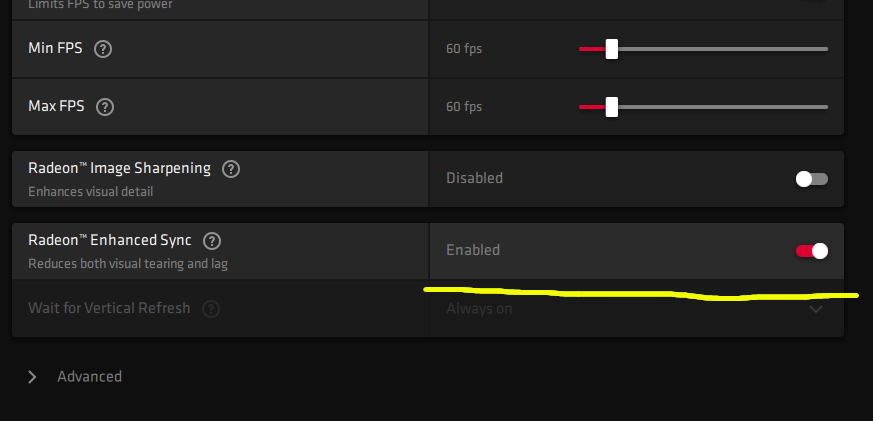Click the Radeon Enhanced Sync label
The width and height of the screenshot is (873, 421).
coord(109,240)
